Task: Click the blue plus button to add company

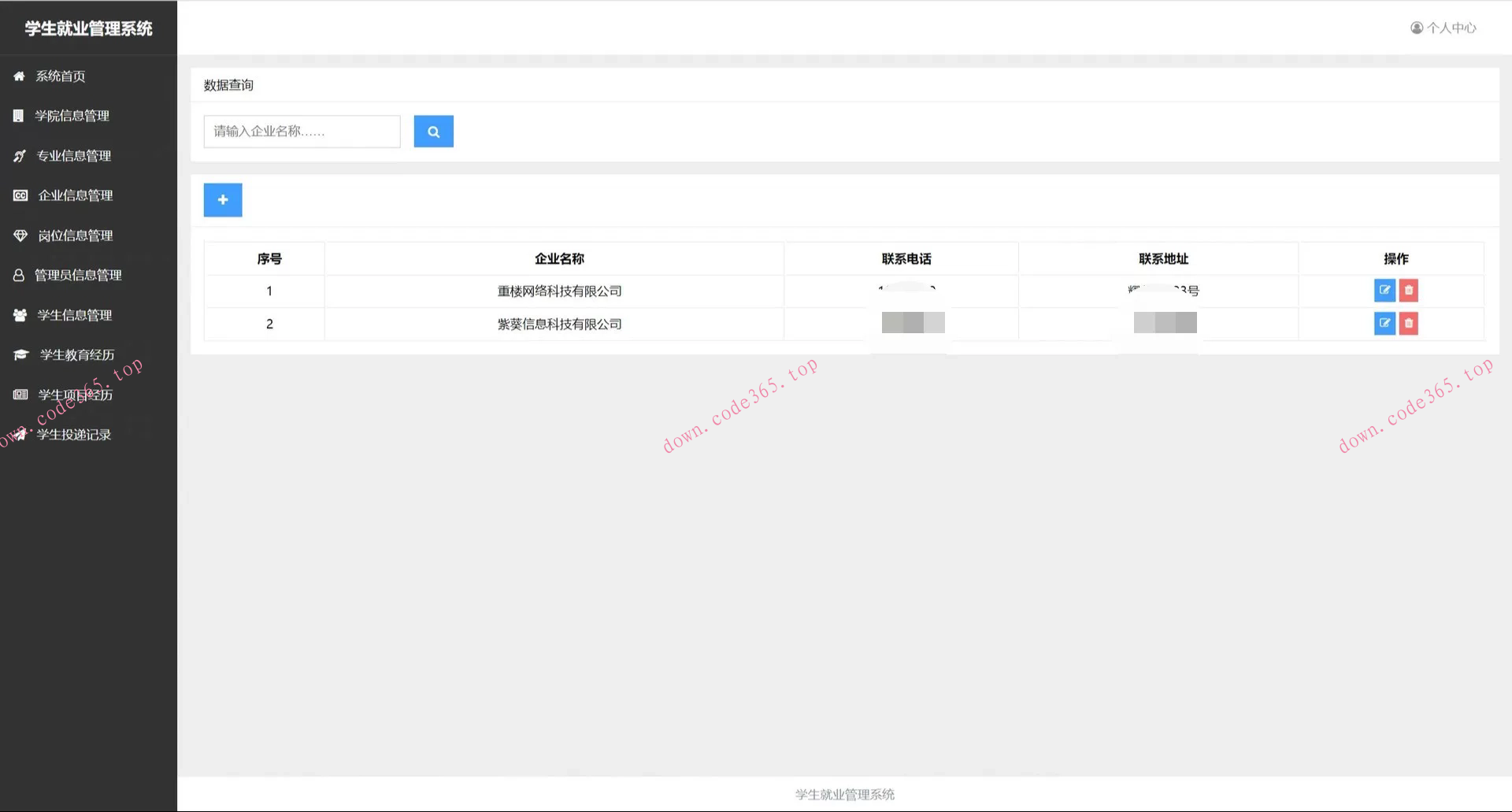Action: coord(223,199)
